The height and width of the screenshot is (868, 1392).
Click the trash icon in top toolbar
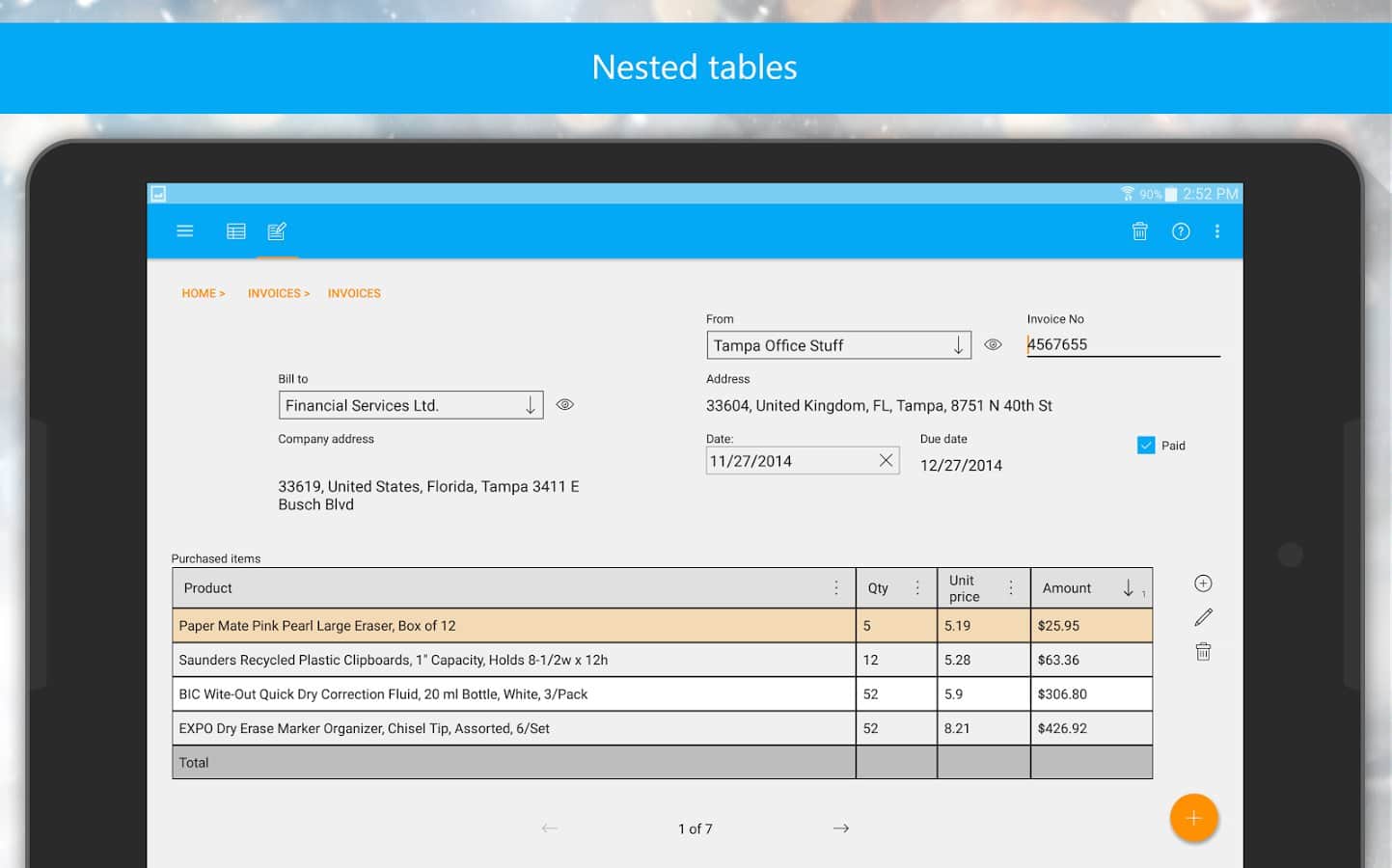[1139, 231]
